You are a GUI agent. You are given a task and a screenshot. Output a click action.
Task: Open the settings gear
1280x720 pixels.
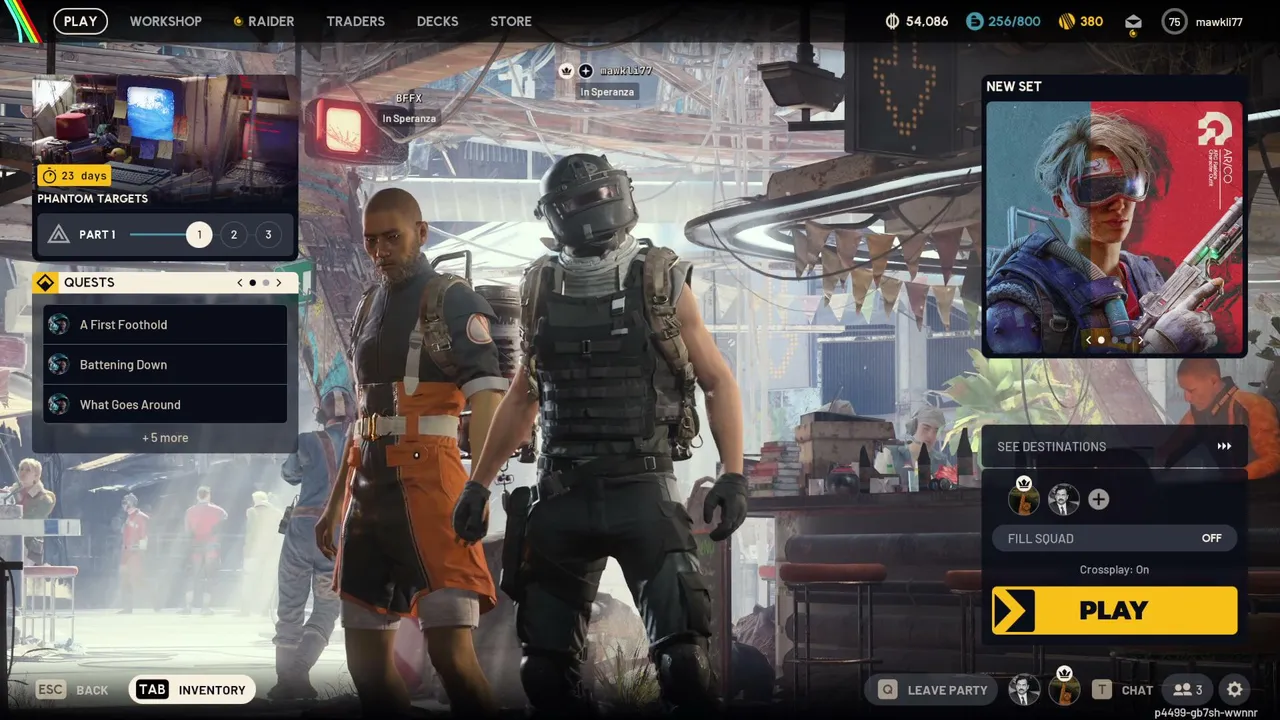tap(1235, 689)
